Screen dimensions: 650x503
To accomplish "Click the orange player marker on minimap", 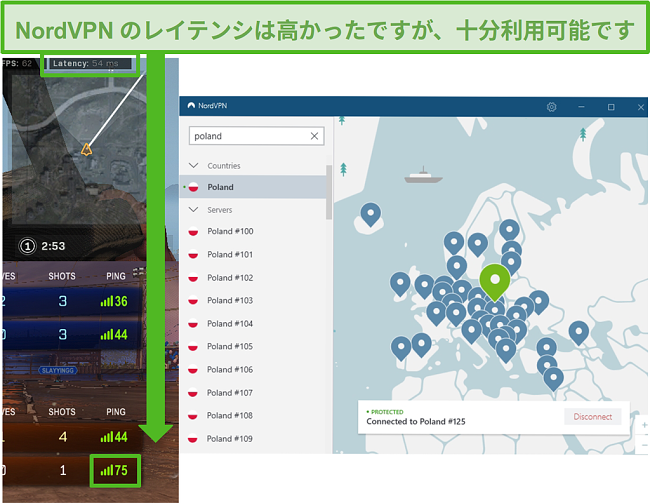I will click(x=86, y=149).
